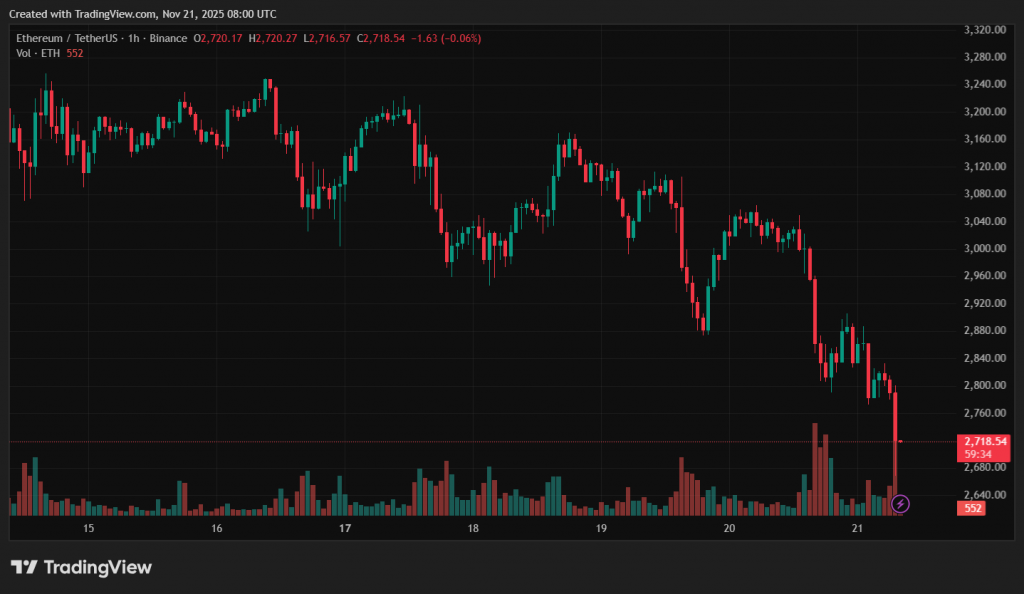The image size is (1024, 594).
Task: Select date 17 on the time axis
Action: click(345, 527)
